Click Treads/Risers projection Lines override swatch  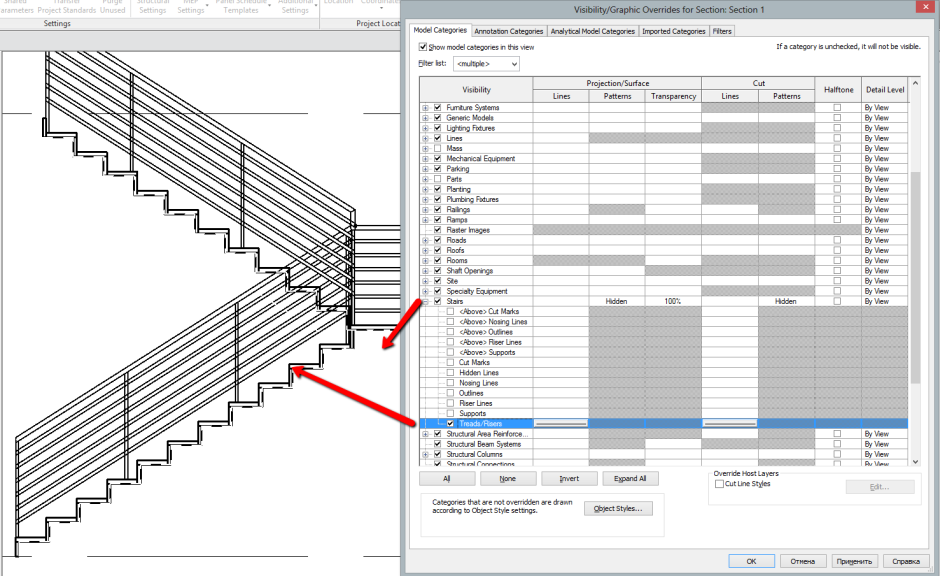point(560,424)
